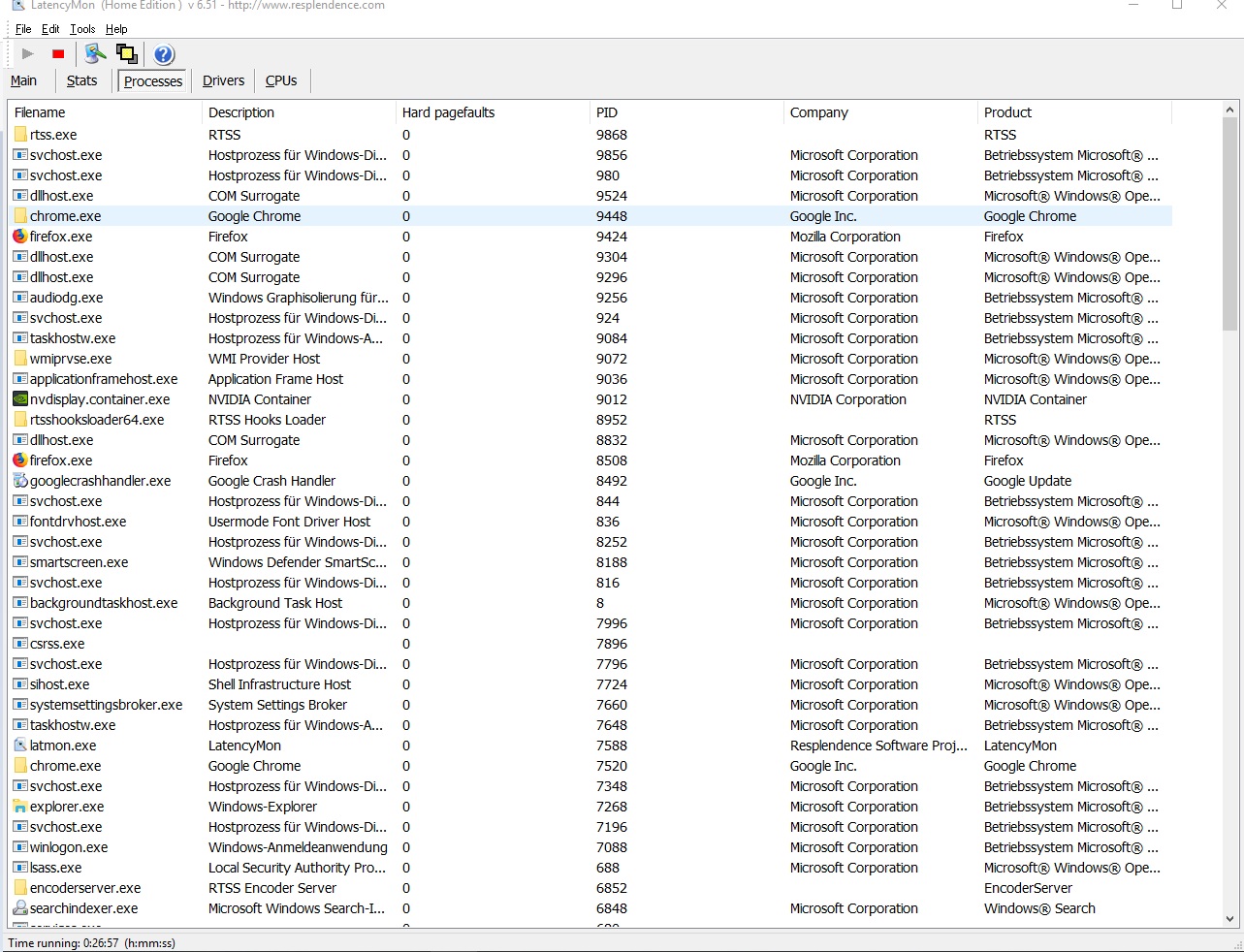Sort by the PID column header

pos(686,112)
